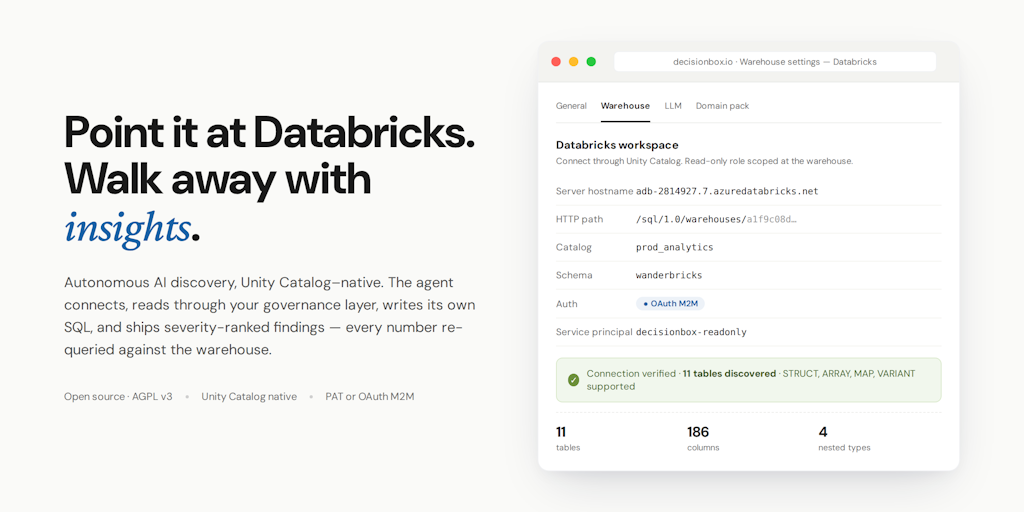The height and width of the screenshot is (512, 1024).
Task: Click the 'PAT or OAuth M2M' text
Action: 370,396
